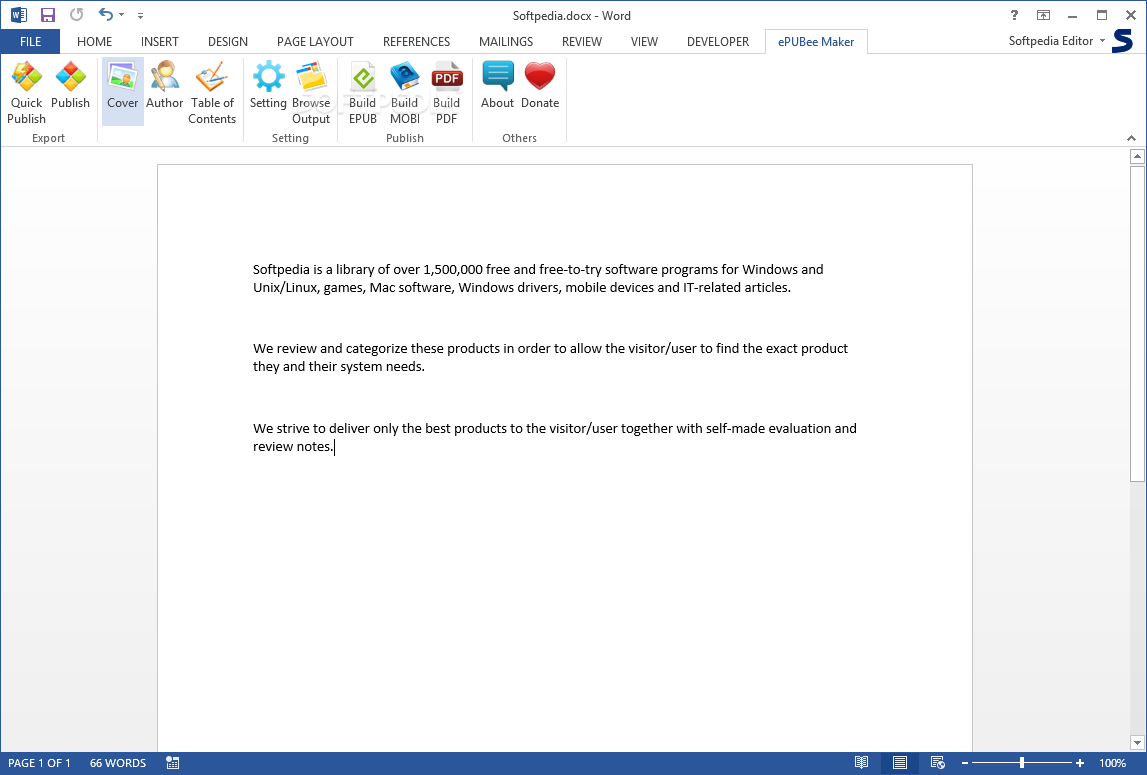The height and width of the screenshot is (775, 1147).
Task: Open the FILE tab
Action: [x=30, y=42]
